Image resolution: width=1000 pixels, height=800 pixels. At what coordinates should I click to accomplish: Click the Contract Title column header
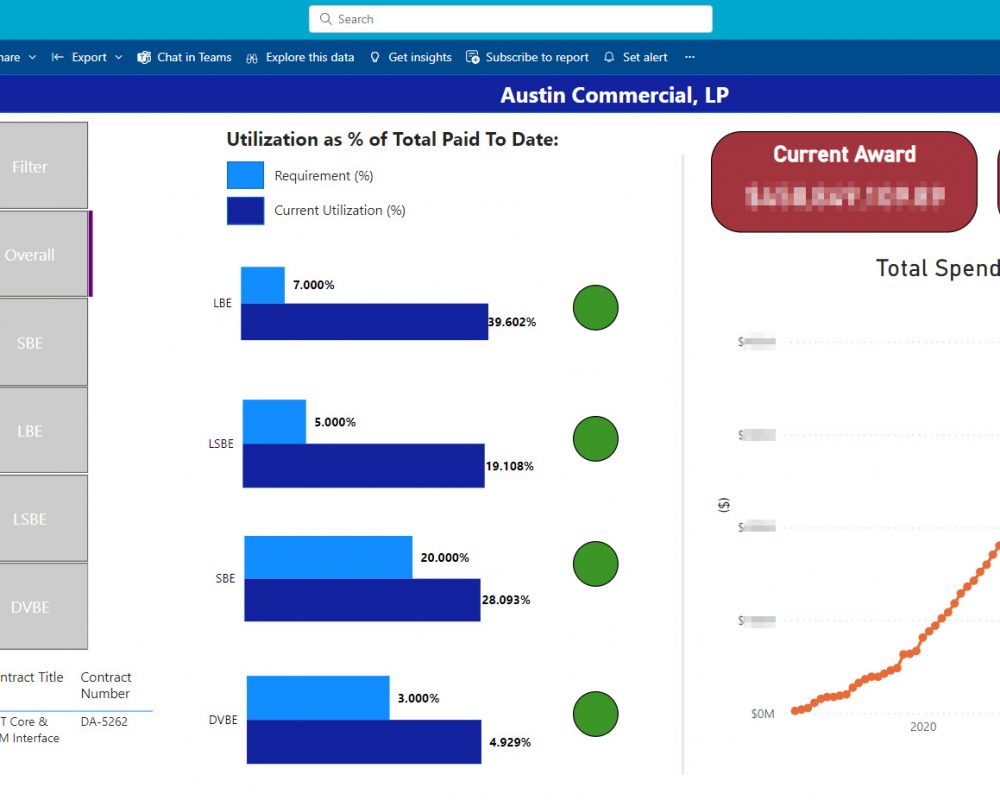(x=31, y=677)
